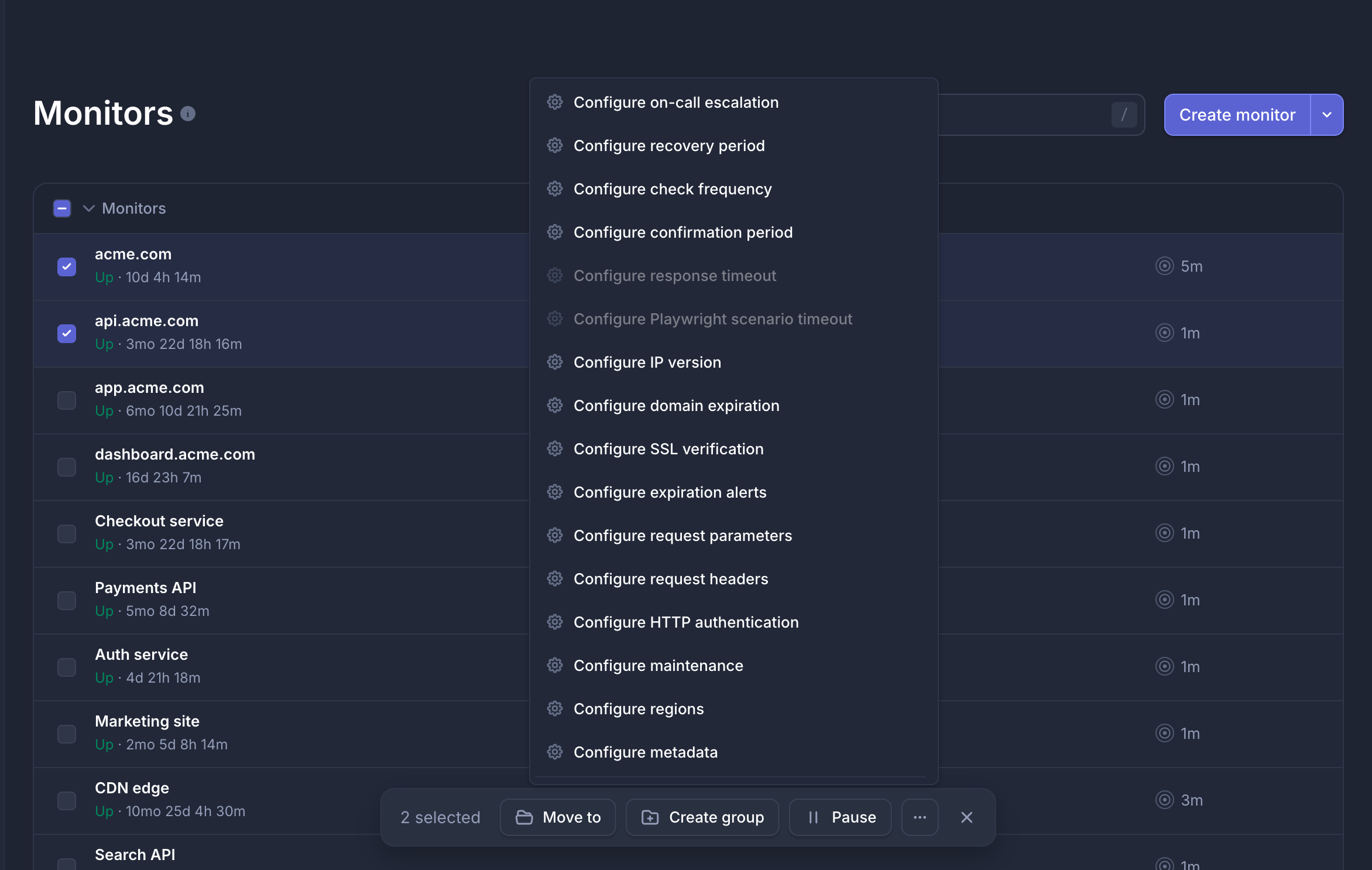Uncheck the acme.com monitor checkbox
1372x870 pixels.
click(67, 267)
